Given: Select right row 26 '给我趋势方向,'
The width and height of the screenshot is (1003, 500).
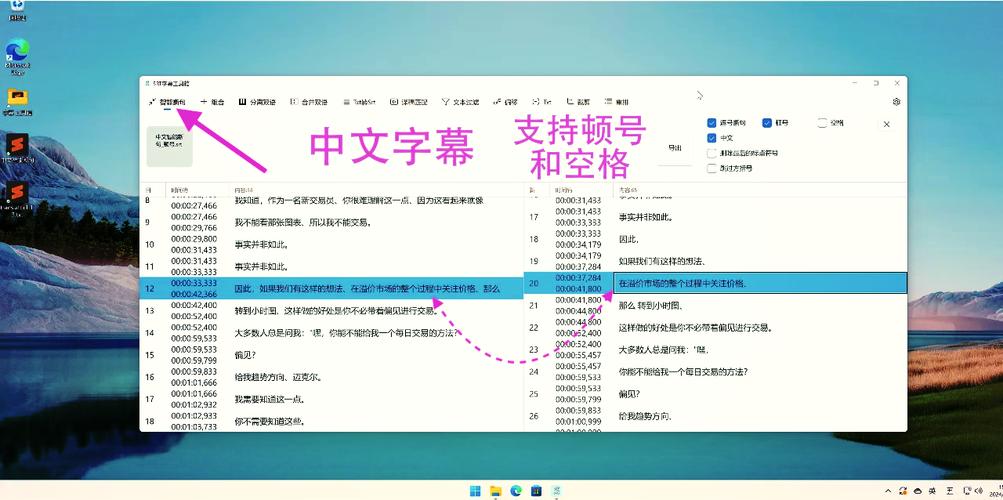Looking at the screenshot, I should (715, 416).
